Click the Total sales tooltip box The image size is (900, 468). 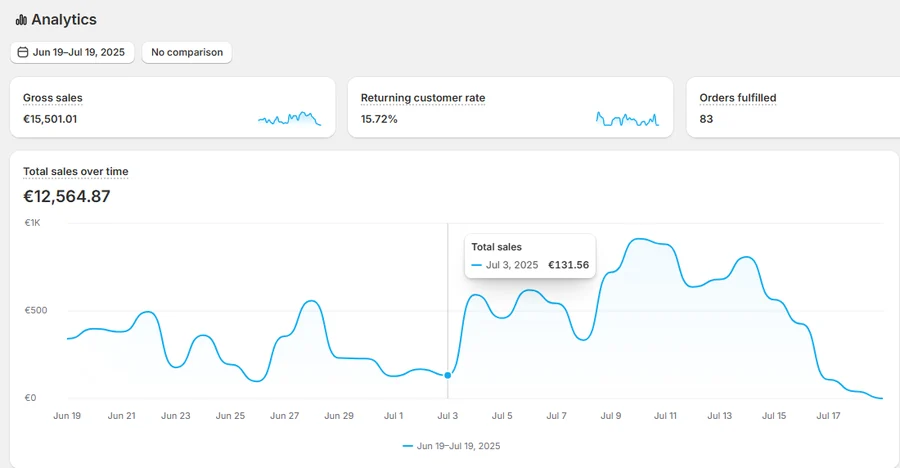530,256
